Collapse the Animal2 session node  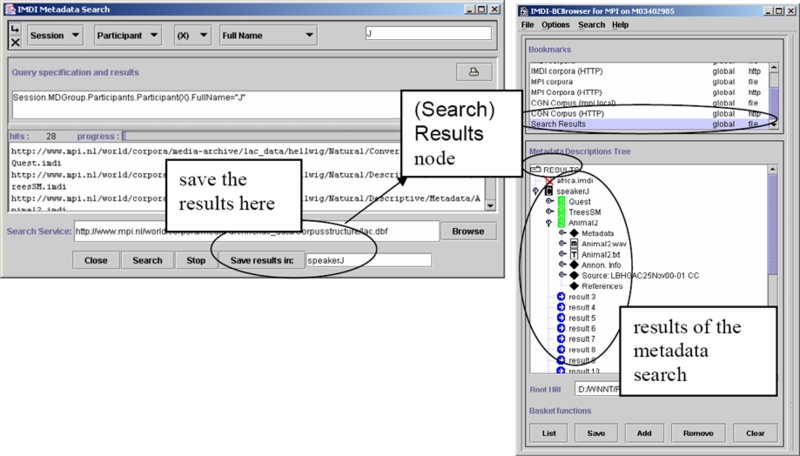pos(548,223)
